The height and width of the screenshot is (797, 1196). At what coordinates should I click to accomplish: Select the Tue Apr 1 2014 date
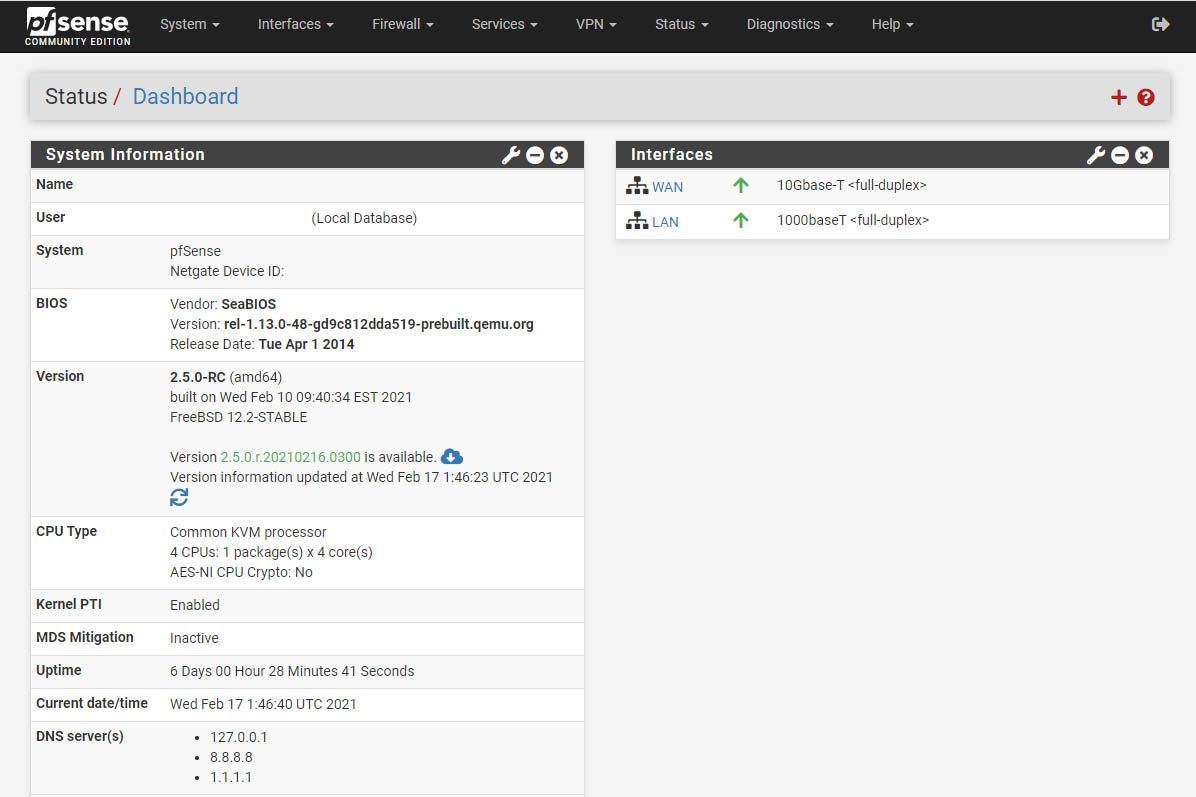tap(307, 344)
